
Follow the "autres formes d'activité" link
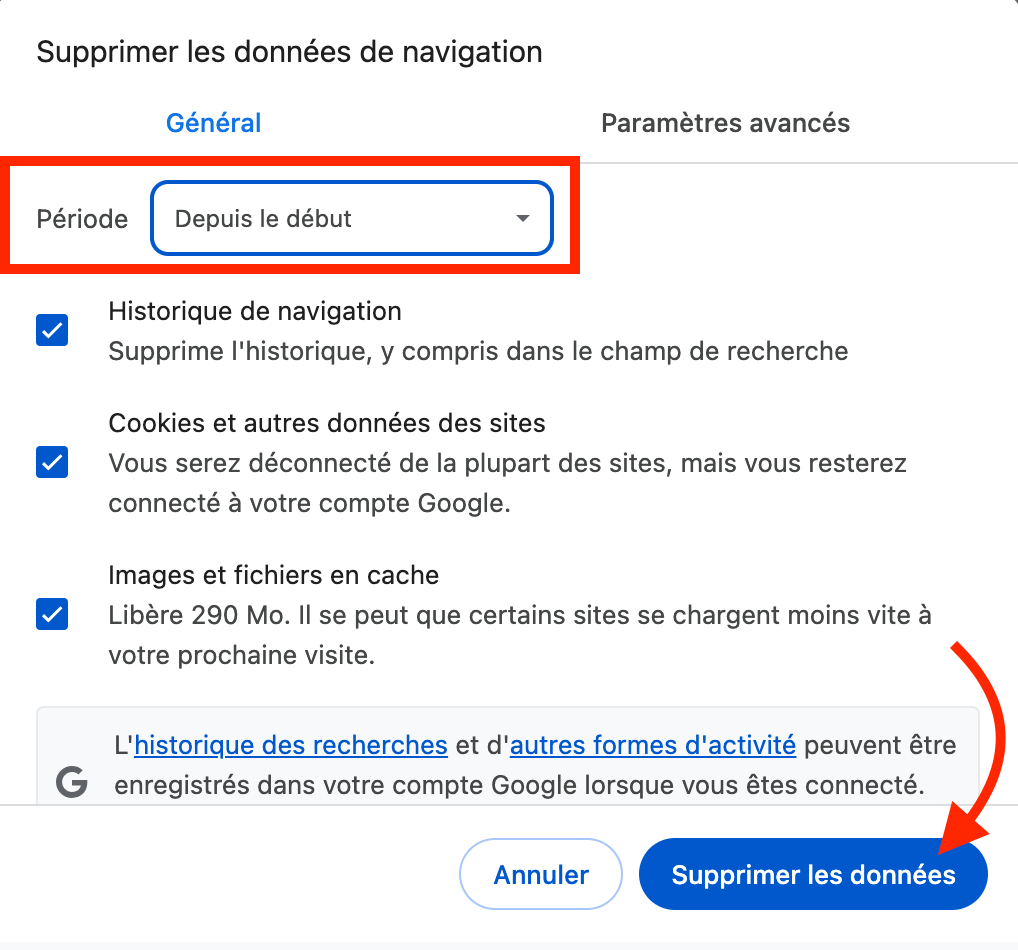pos(652,745)
